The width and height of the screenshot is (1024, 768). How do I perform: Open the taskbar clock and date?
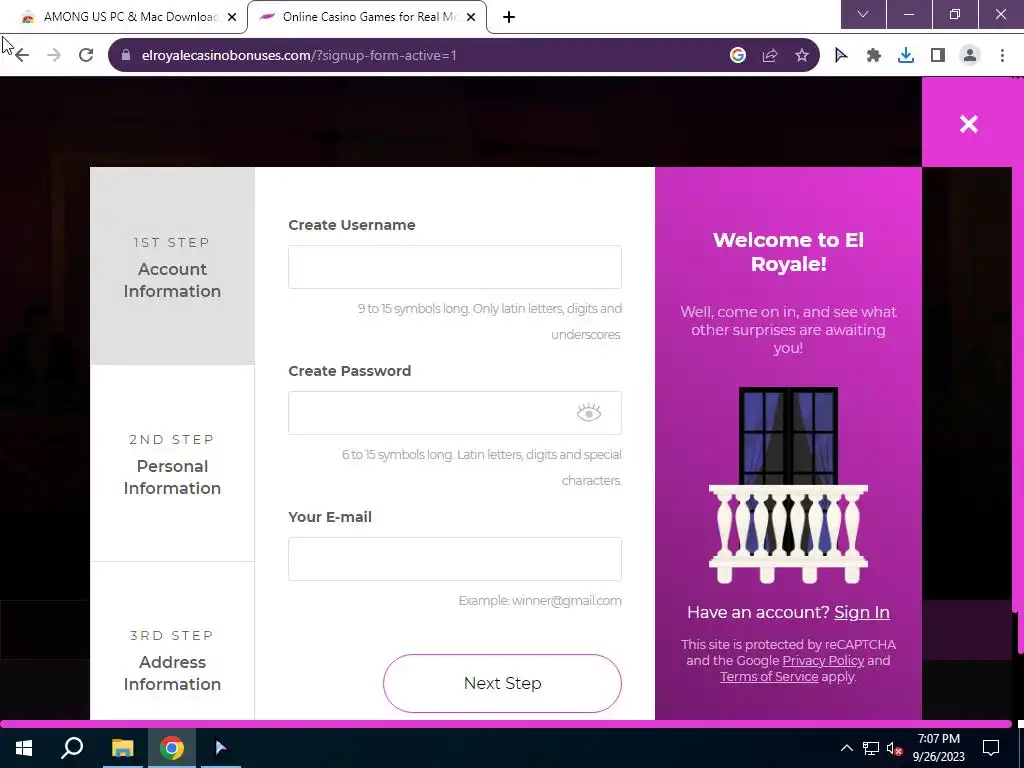938,748
